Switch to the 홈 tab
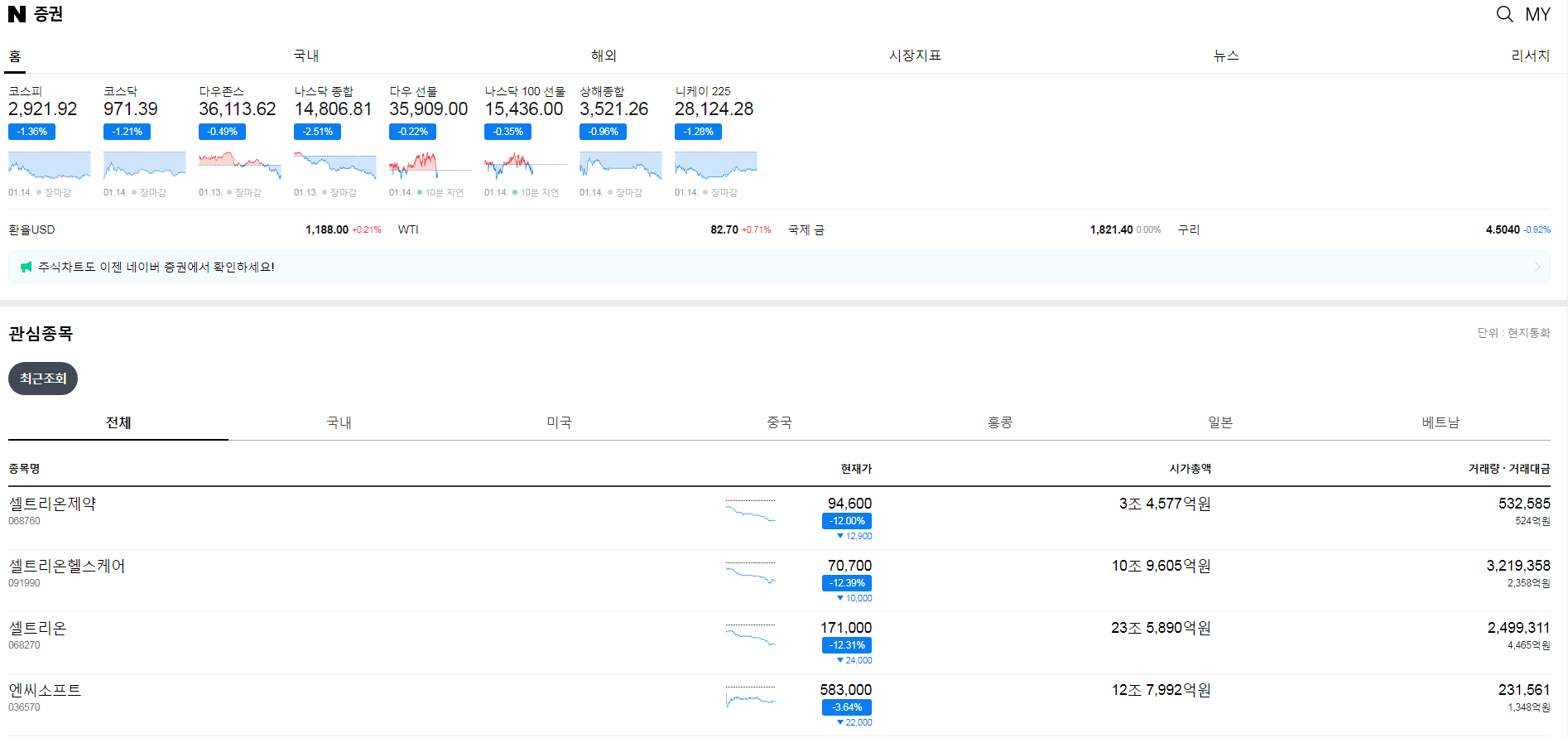 pyautogui.click(x=15, y=55)
